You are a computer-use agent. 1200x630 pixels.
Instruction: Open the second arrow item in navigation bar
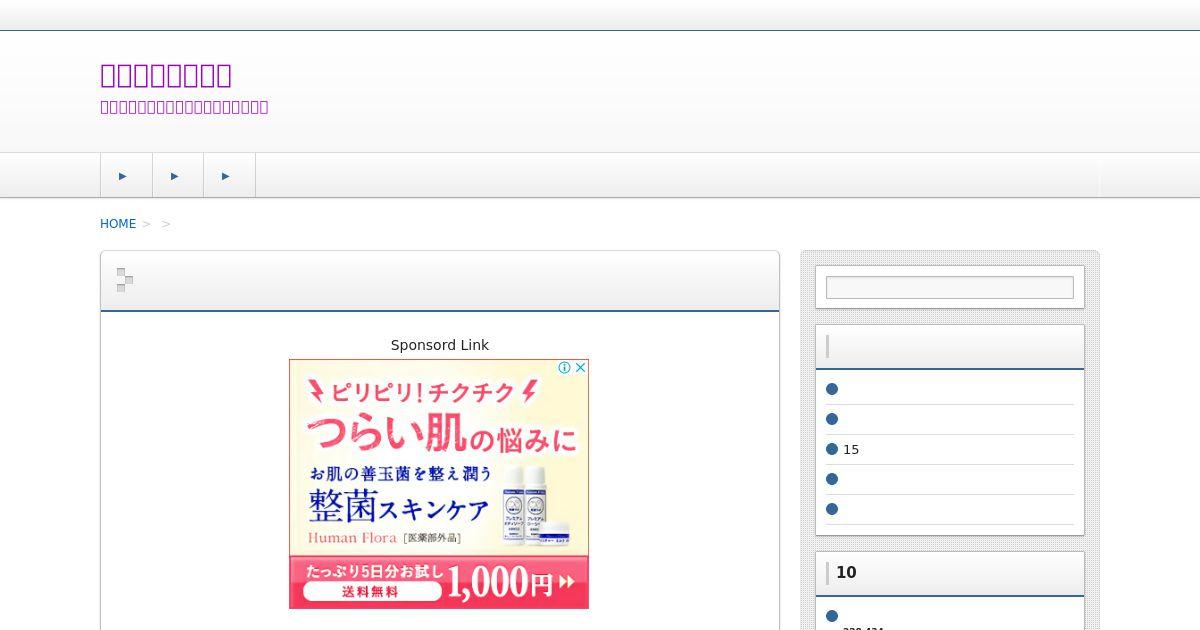(178, 175)
